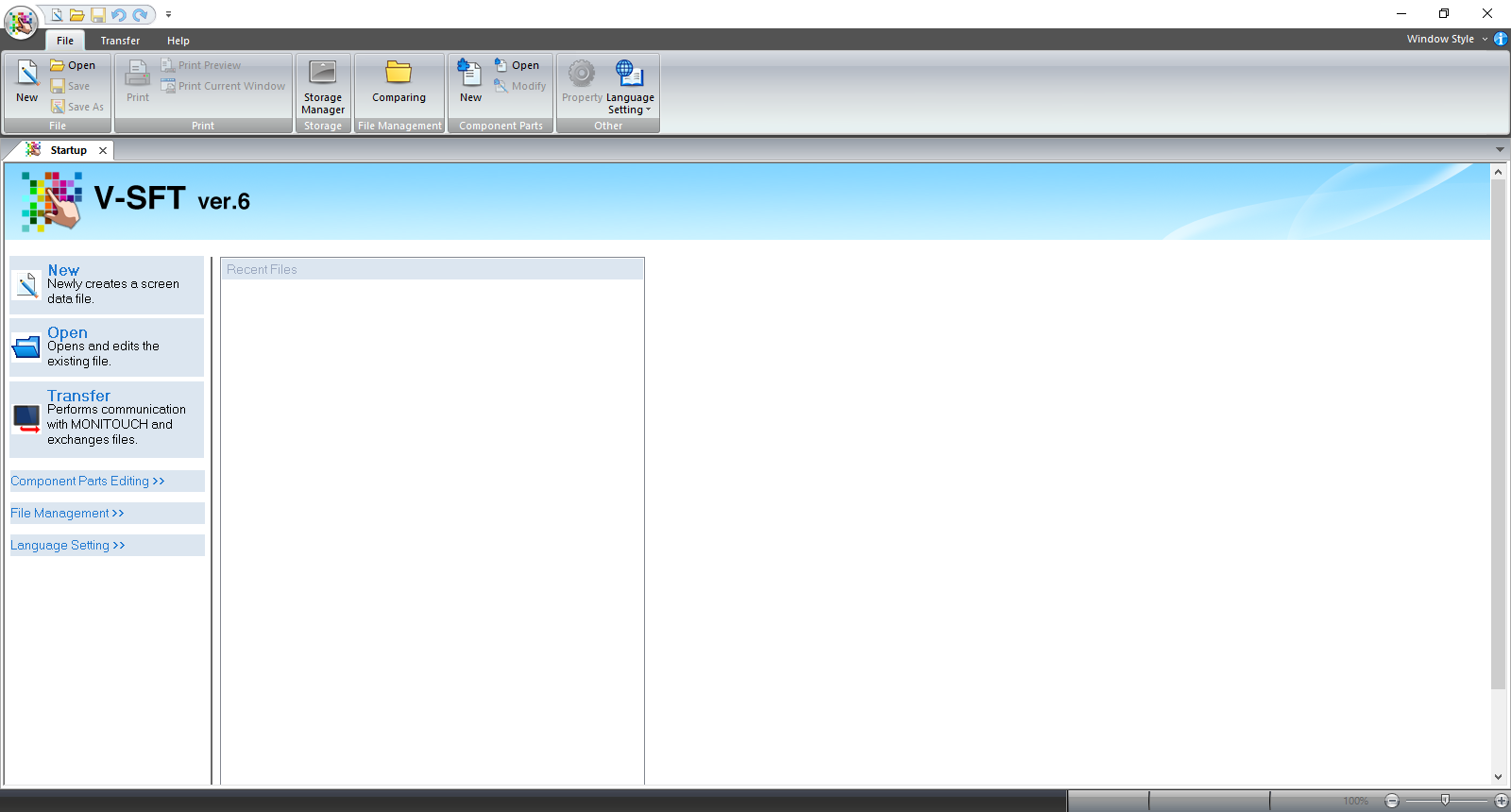Close the Startup tab
Image resolution: width=1511 pixels, height=812 pixels.
pos(103,150)
